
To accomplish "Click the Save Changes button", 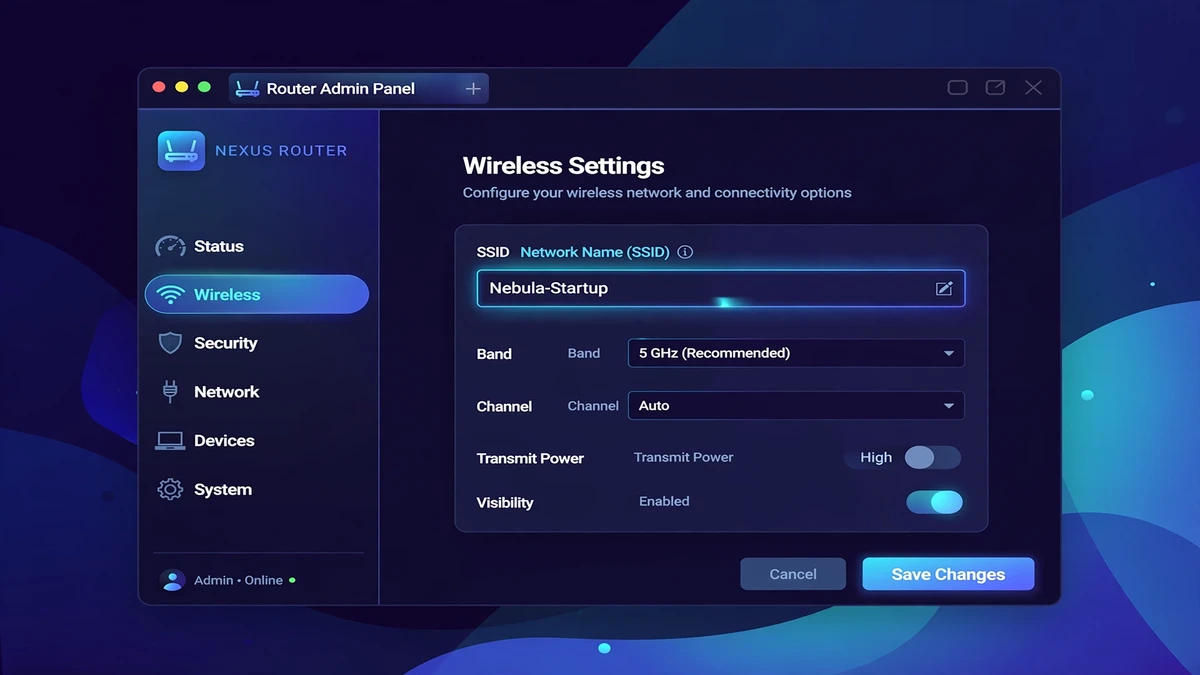I will pyautogui.click(x=948, y=574).
